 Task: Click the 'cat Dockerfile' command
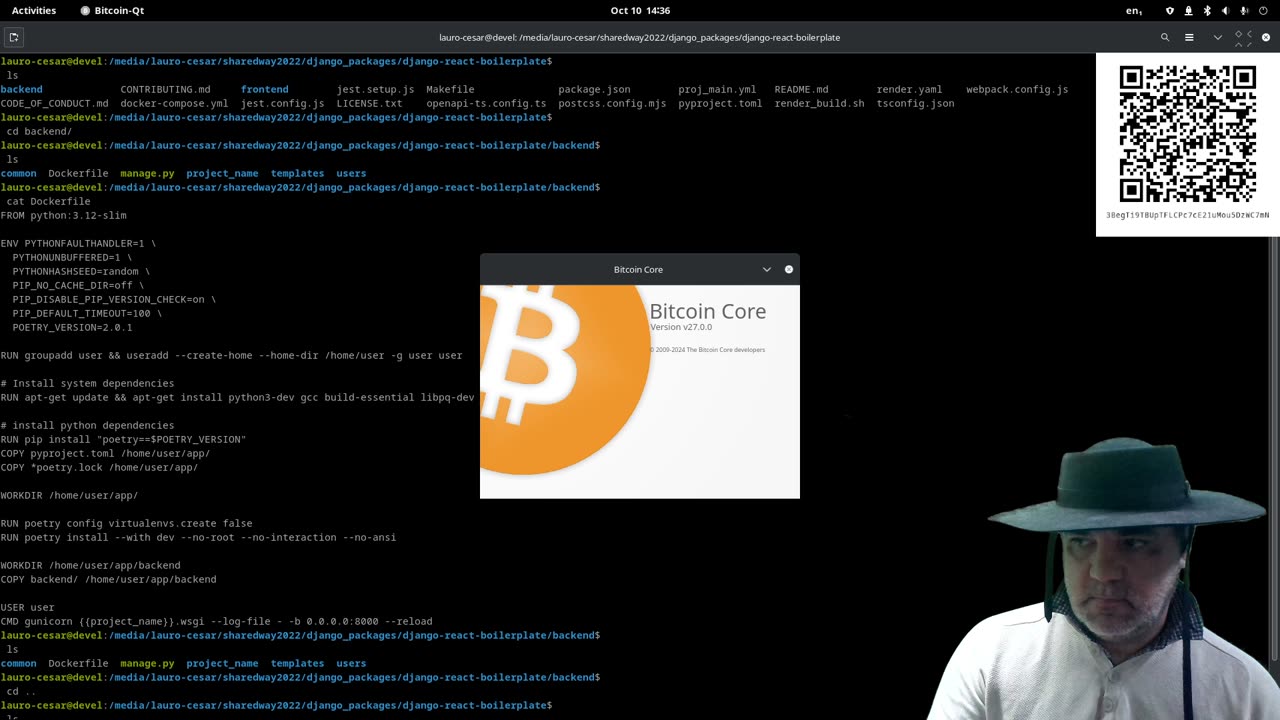(48, 201)
